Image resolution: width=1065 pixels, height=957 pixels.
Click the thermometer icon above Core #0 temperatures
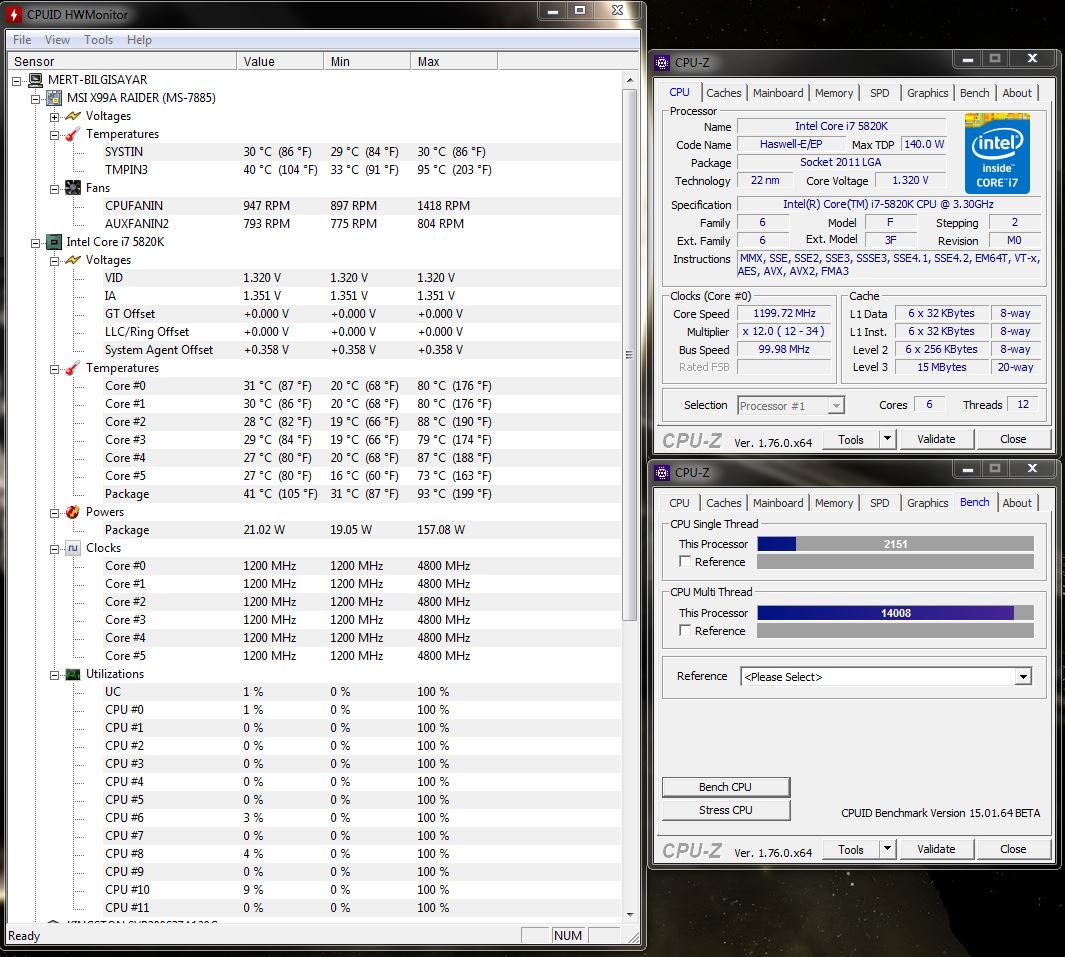pyautogui.click(x=73, y=367)
